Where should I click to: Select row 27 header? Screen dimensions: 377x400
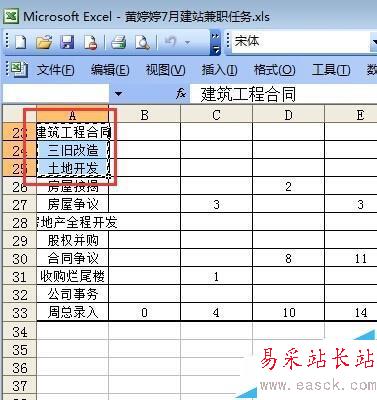tap(19, 204)
